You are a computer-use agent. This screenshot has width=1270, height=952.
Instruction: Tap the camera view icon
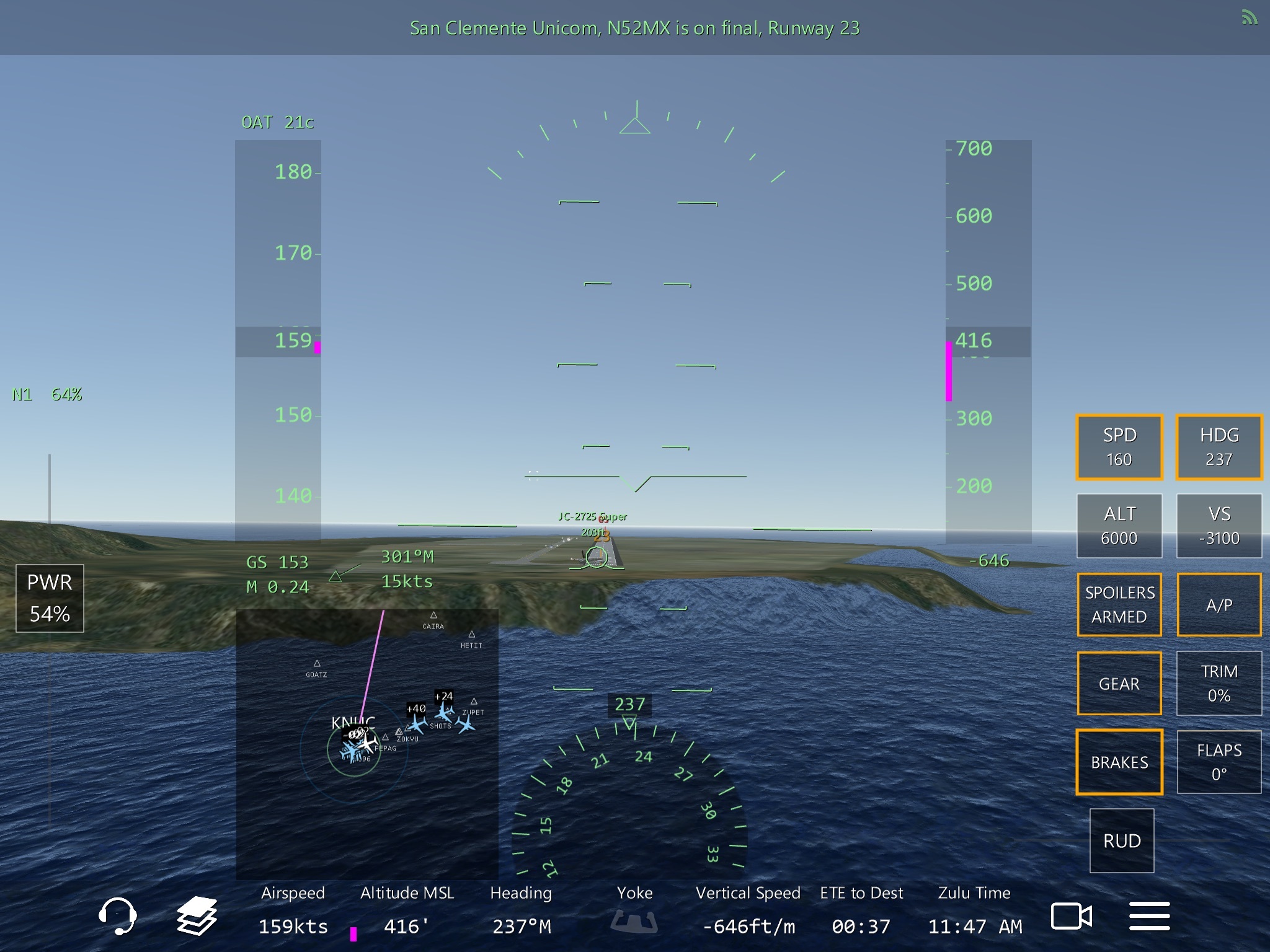tap(1071, 916)
